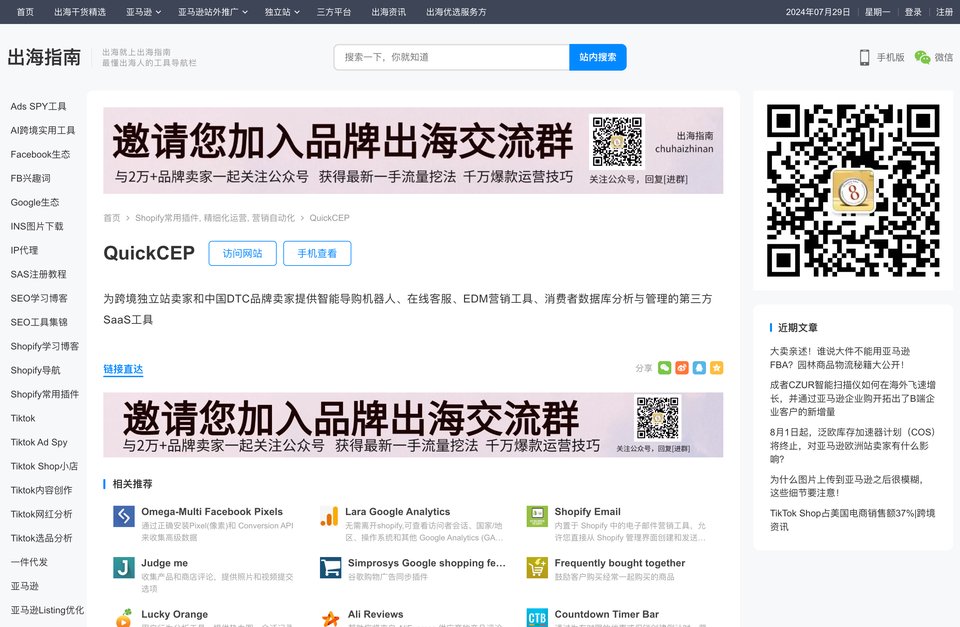Select 亚马逊Listing优化 in the sidebar
The width and height of the screenshot is (960, 627).
click(x=47, y=610)
